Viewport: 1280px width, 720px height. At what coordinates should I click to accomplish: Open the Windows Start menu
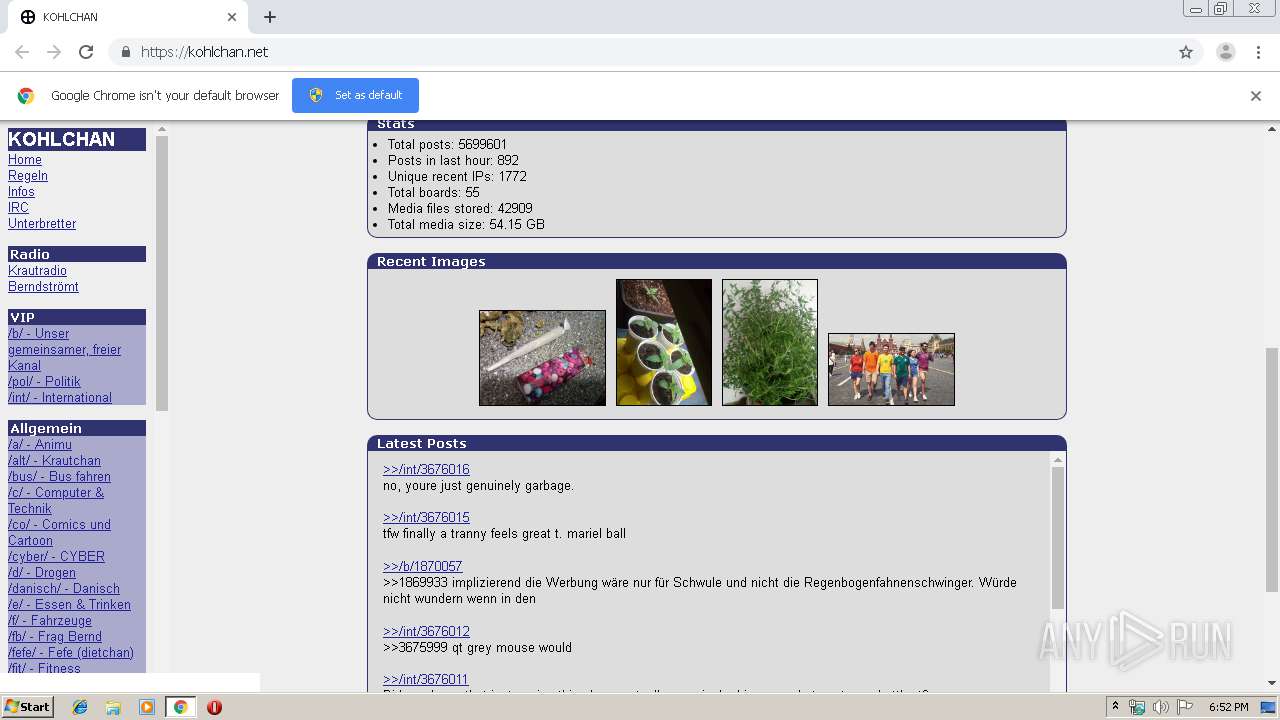27,707
